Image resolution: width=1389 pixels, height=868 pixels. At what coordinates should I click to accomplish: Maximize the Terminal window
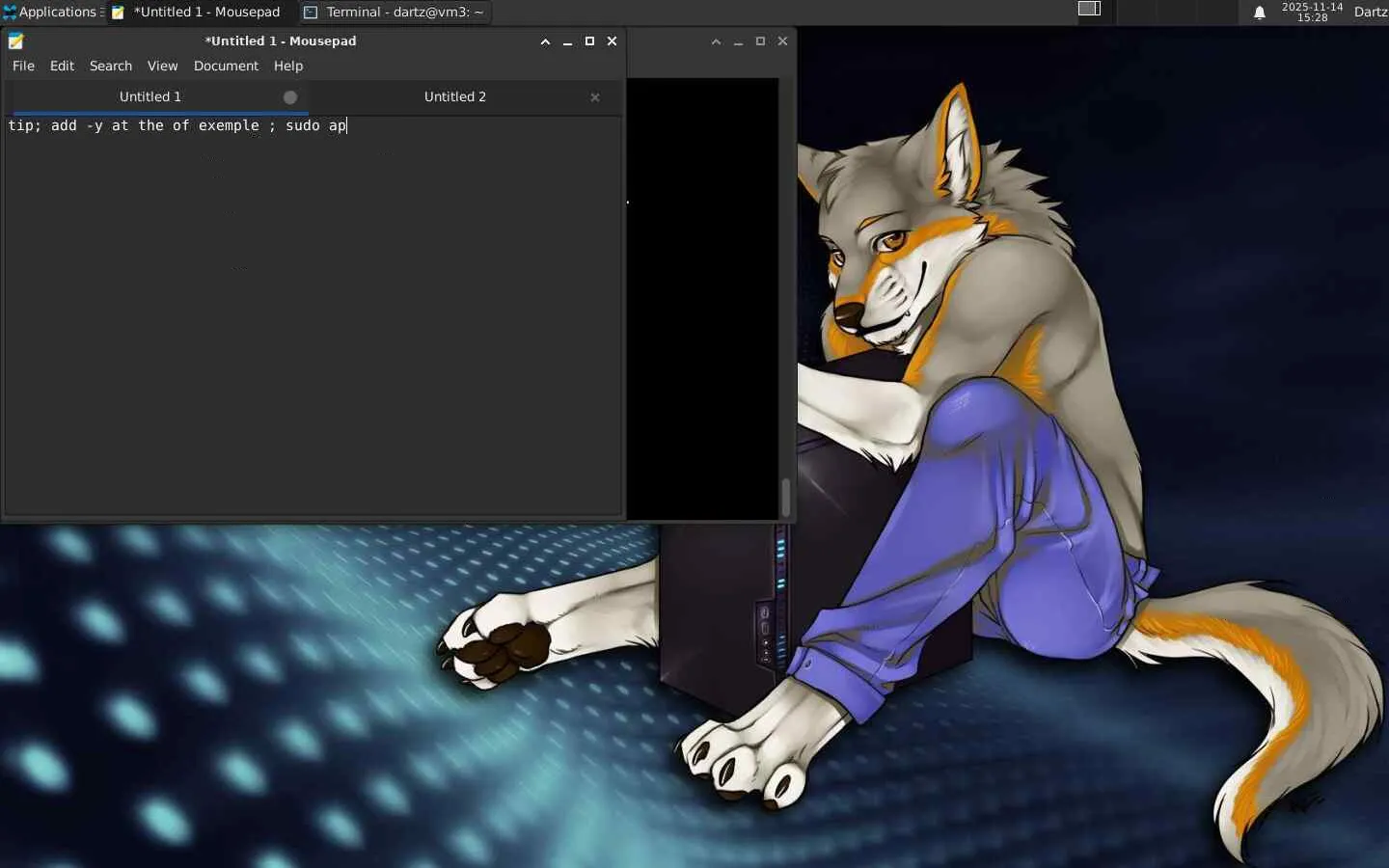pyautogui.click(x=760, y=41)
